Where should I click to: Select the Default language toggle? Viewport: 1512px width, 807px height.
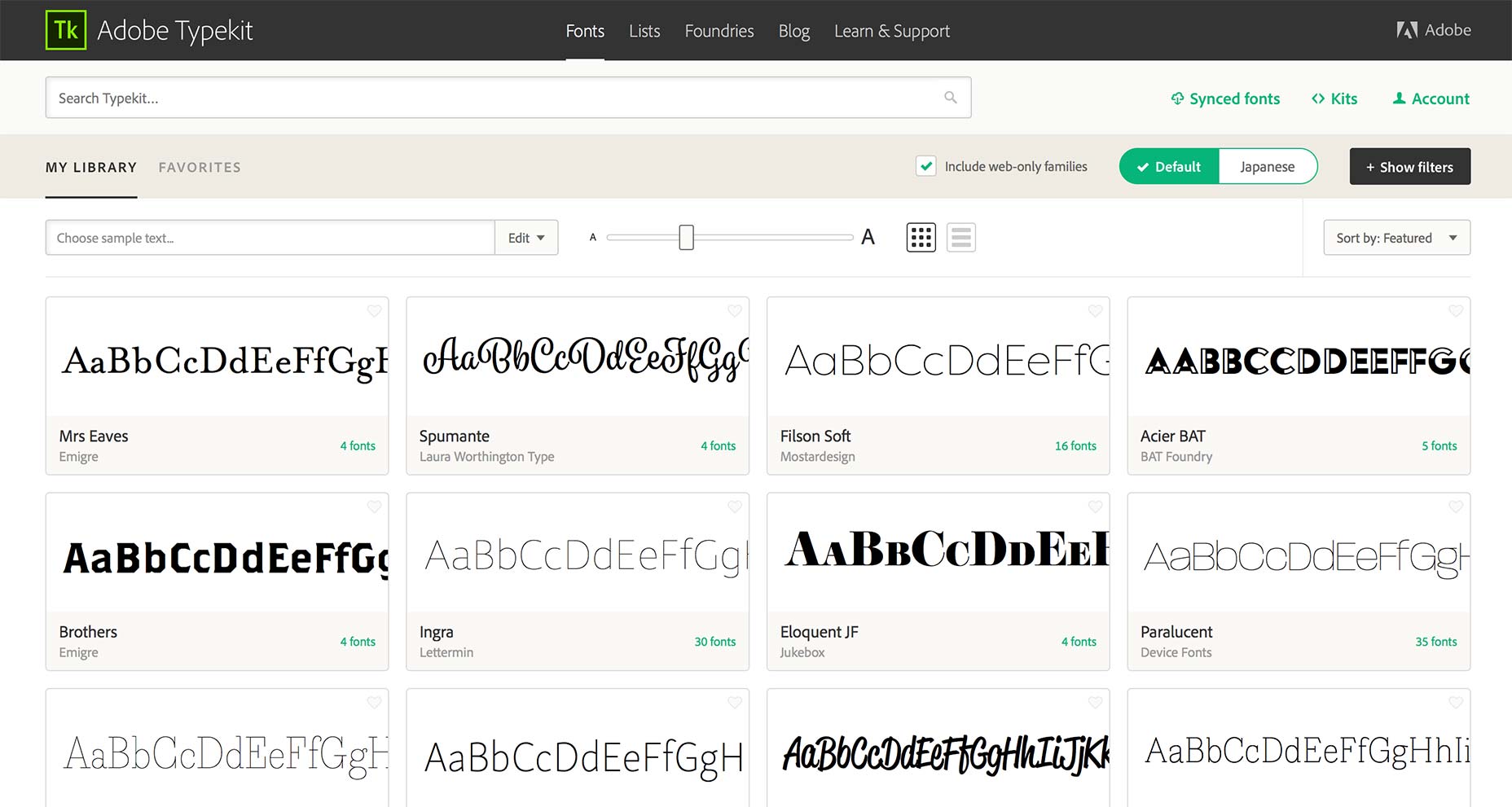pyautogui.click(x=1169, y=166)
